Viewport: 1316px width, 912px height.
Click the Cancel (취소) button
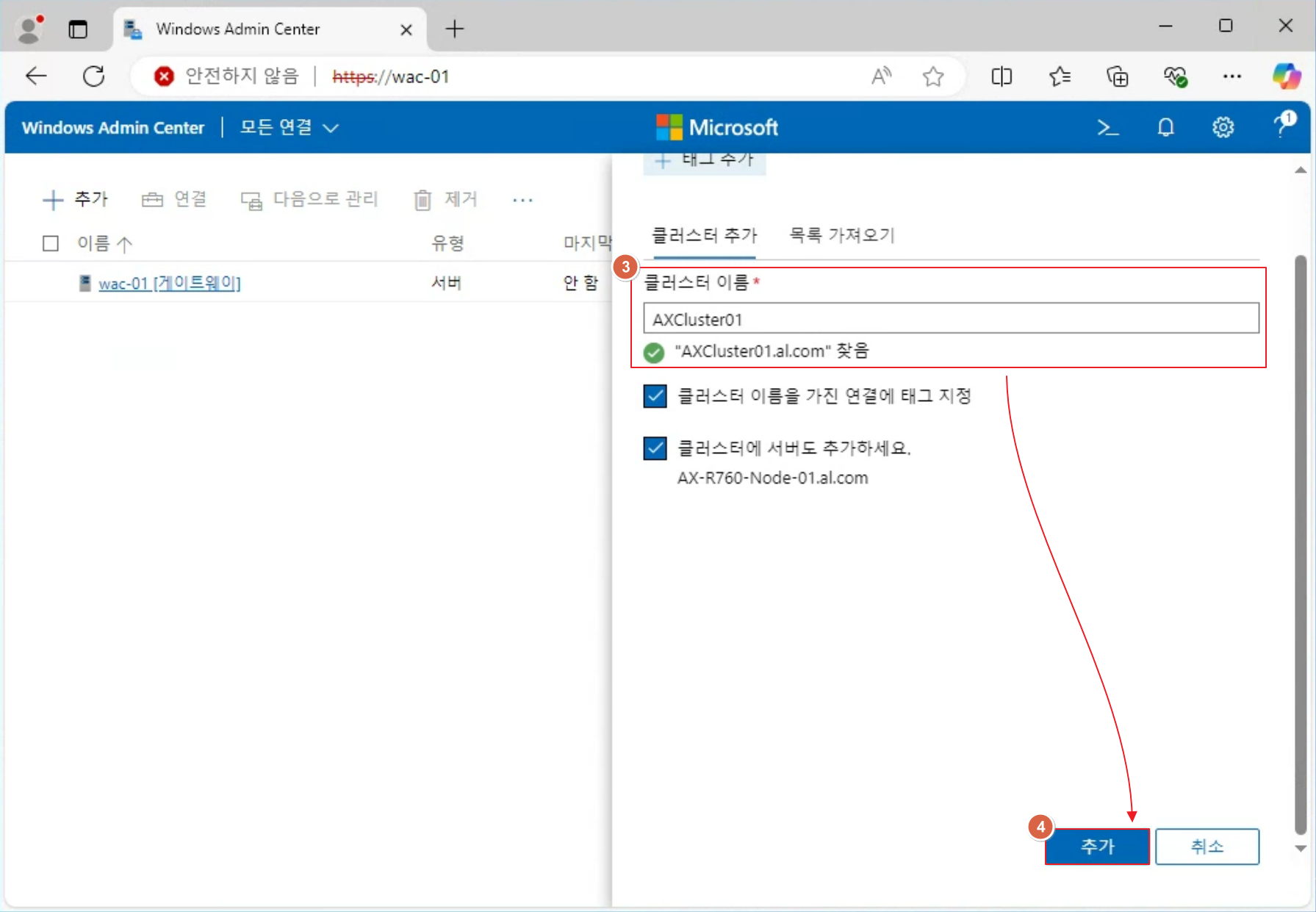point(1207,847)
